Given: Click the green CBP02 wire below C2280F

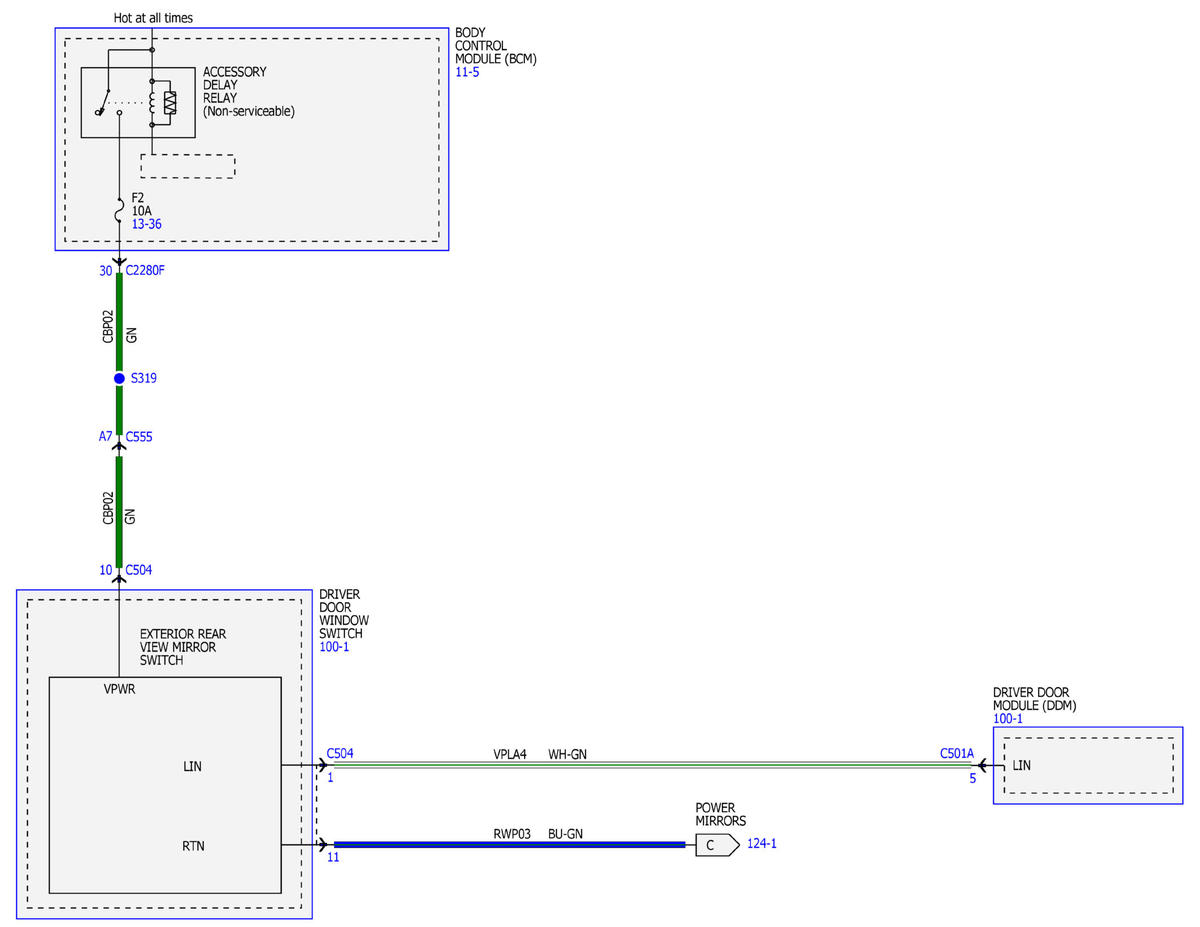Looking at the screenshot, I should 119,322.
